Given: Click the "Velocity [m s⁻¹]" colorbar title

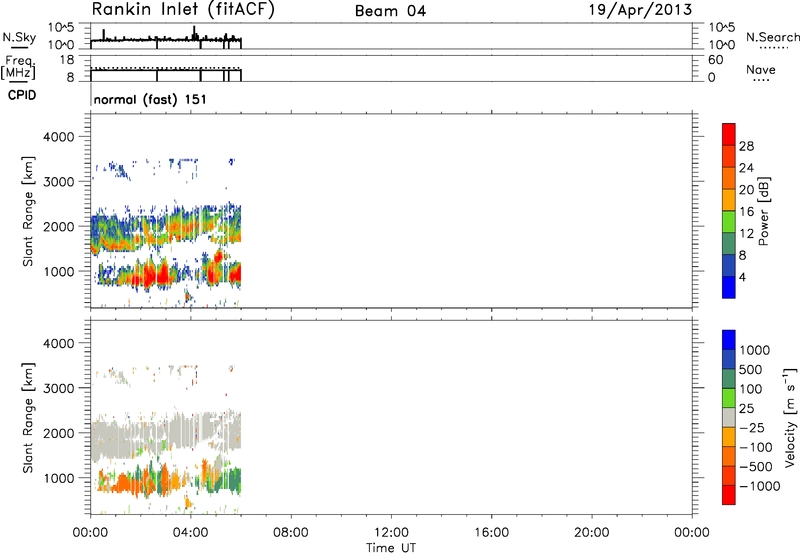Looking at the screenshot, I should pyautogui.click(x=790, y=417).
